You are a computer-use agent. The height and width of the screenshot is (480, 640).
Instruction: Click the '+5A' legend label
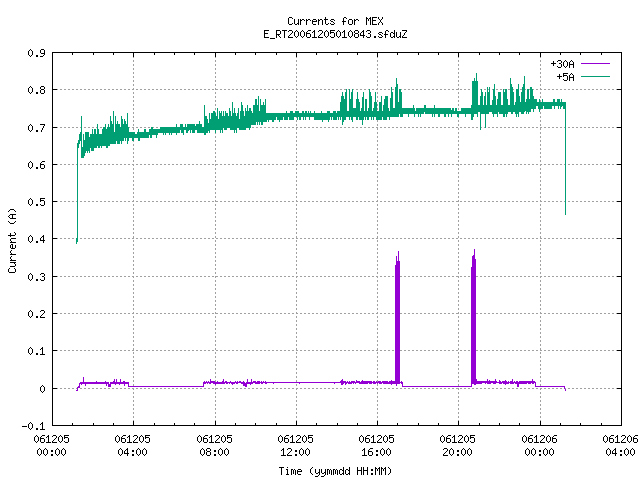565,77
